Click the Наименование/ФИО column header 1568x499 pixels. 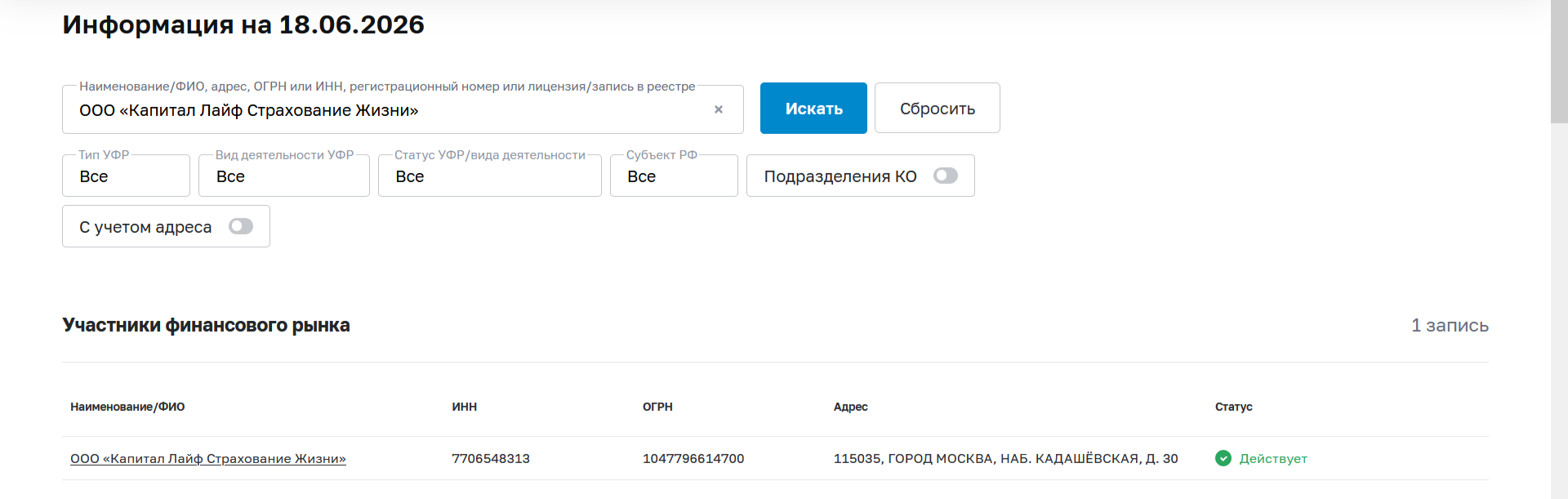(x=127, y=407)
